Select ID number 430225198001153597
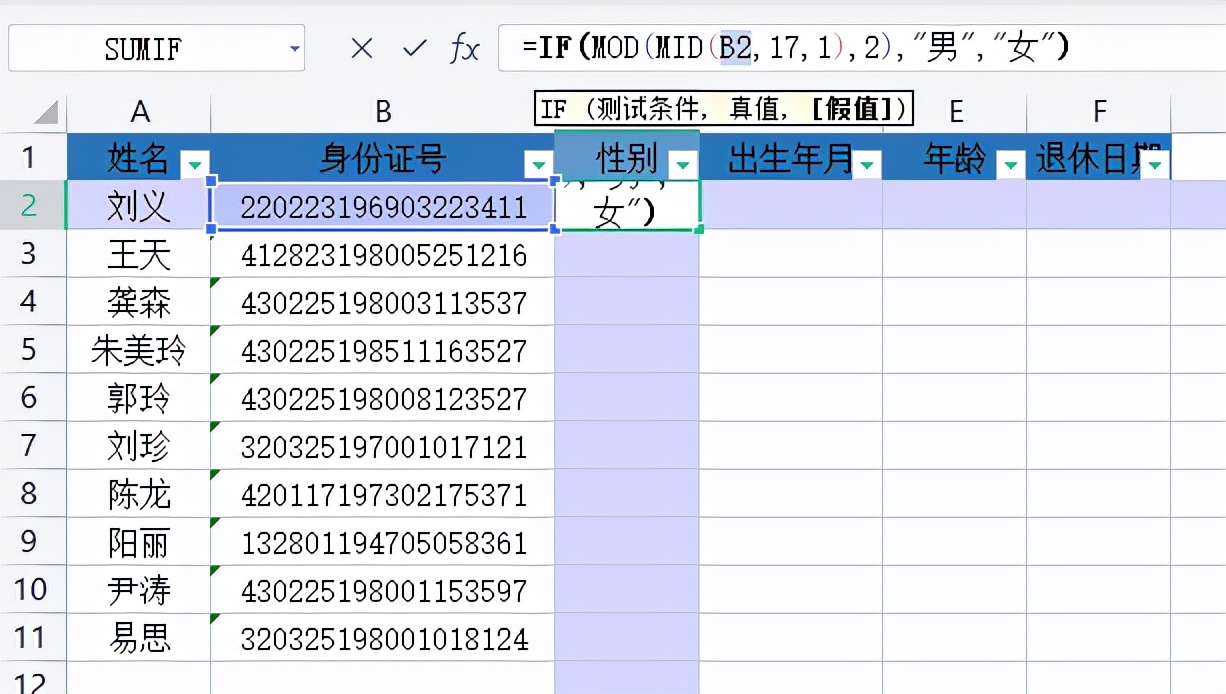Image resolution: width=1226 pixels, height=694 pixels. pos(383,590)
